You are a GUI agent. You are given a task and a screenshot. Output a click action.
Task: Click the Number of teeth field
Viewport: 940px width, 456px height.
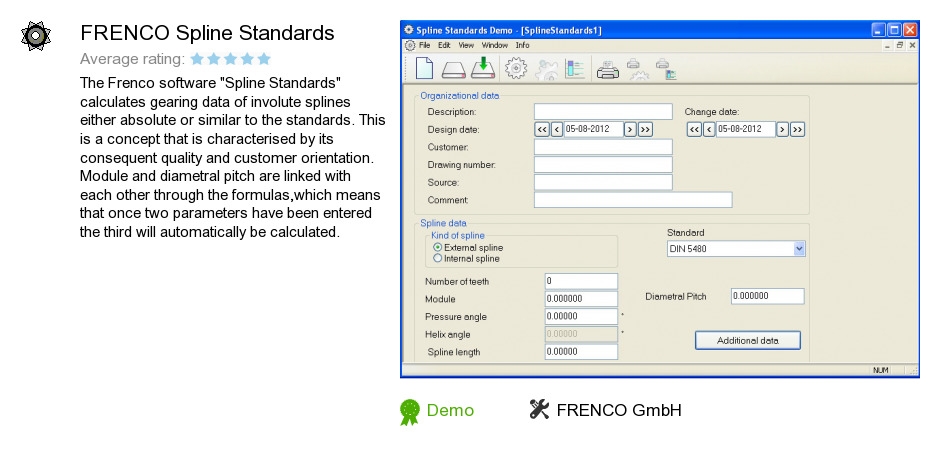(581, 281)
